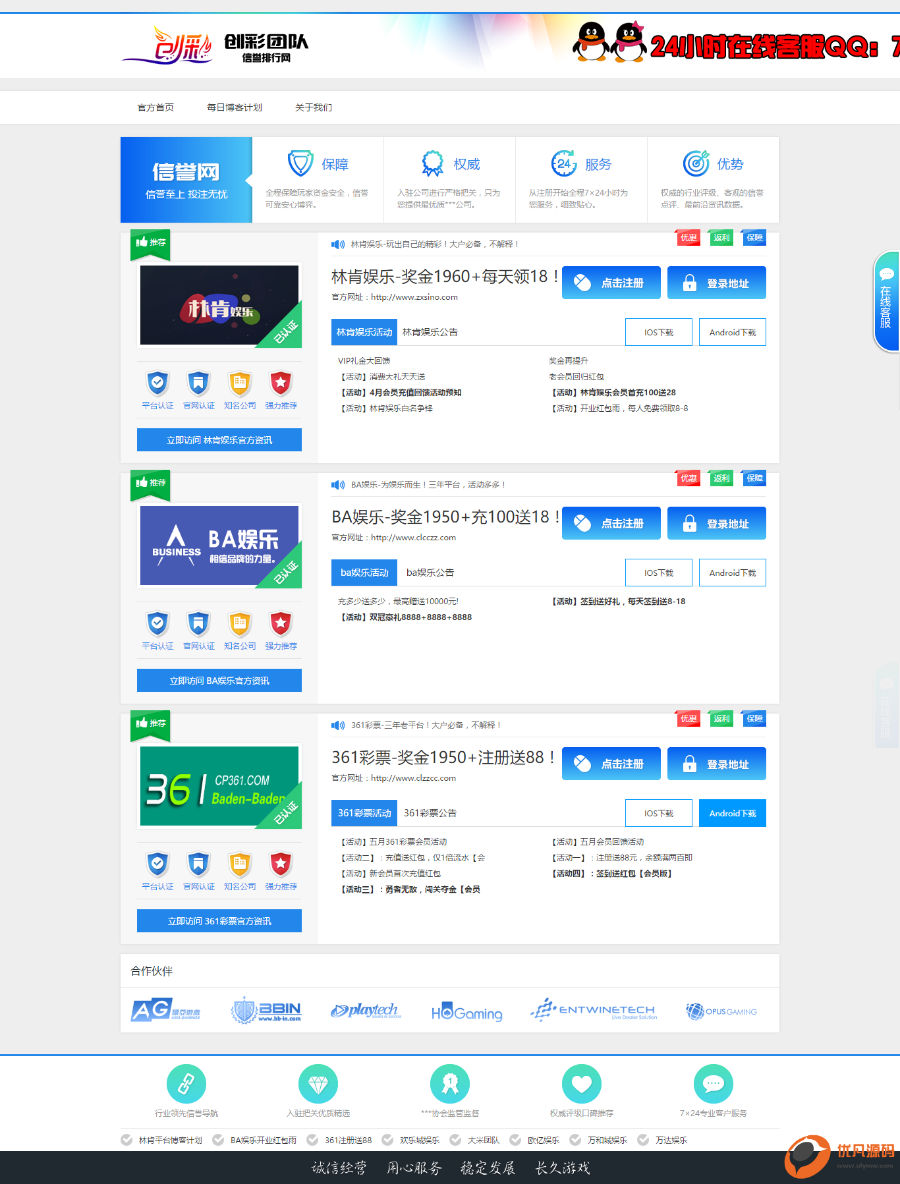Open link http://www.zxsino.com
Screen dimensions: 900x1184
pyautogui.click(x=414, y=298)
